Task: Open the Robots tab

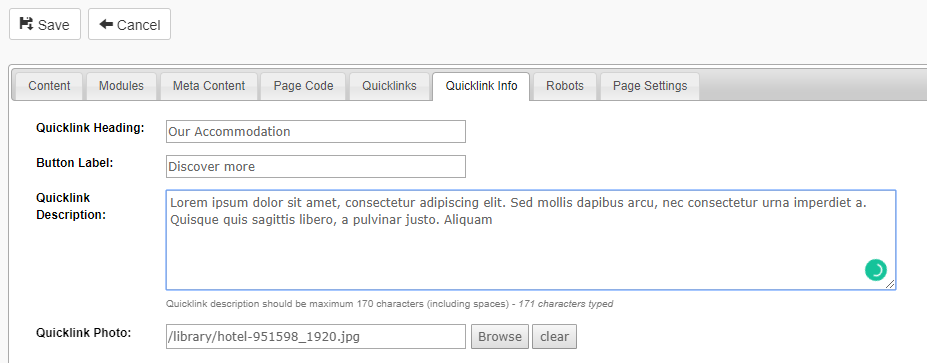Action: (x=565, y=86)
